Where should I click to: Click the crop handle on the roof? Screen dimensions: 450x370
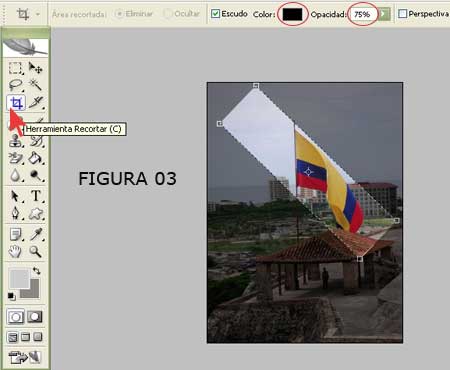pyautogui.click(x=360, y=258)
